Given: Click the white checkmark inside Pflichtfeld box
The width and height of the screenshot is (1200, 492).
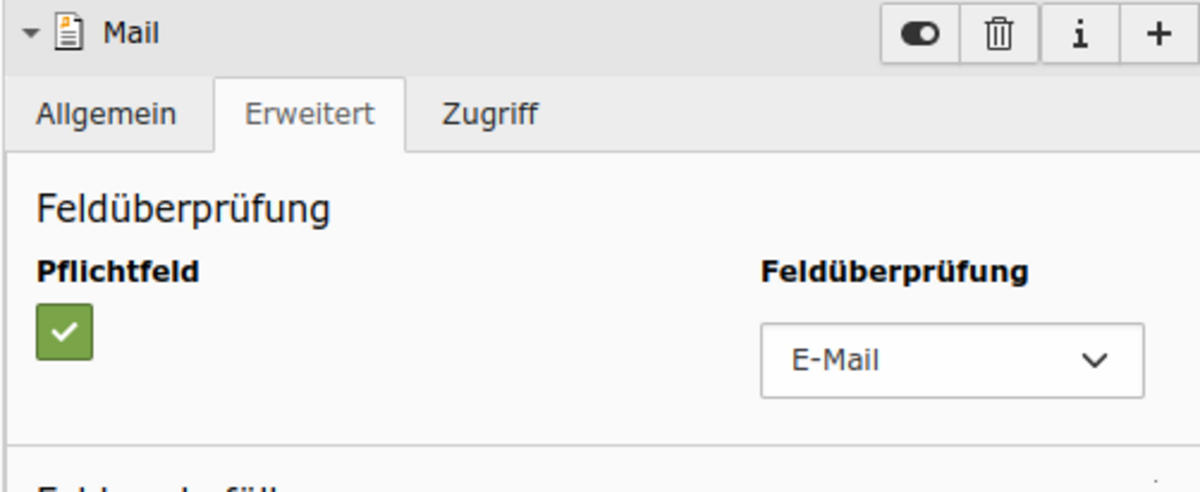Looking at the screenshot, I should click(64, 332).
